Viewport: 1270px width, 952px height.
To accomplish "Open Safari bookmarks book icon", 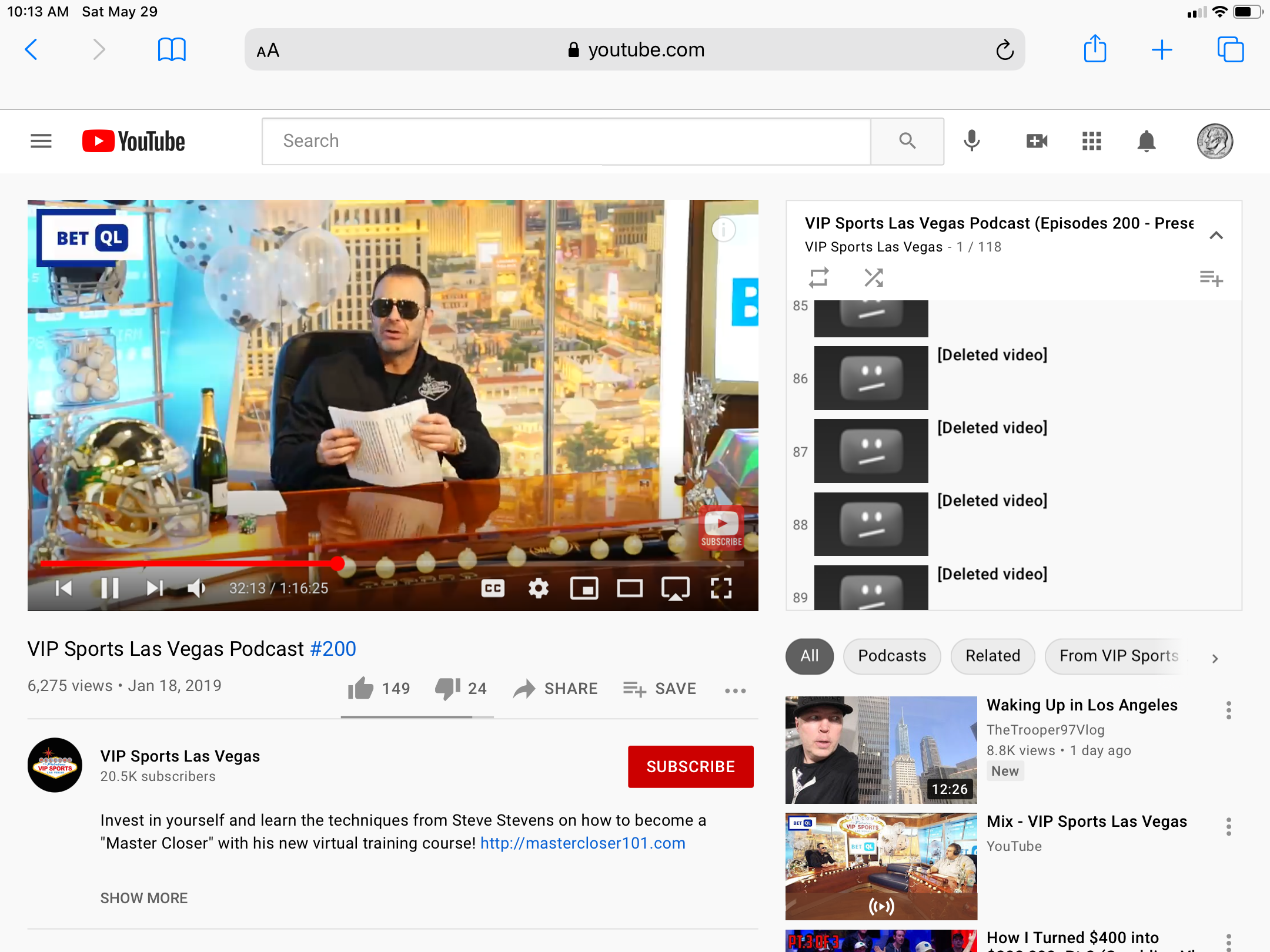I will point(172,50).
